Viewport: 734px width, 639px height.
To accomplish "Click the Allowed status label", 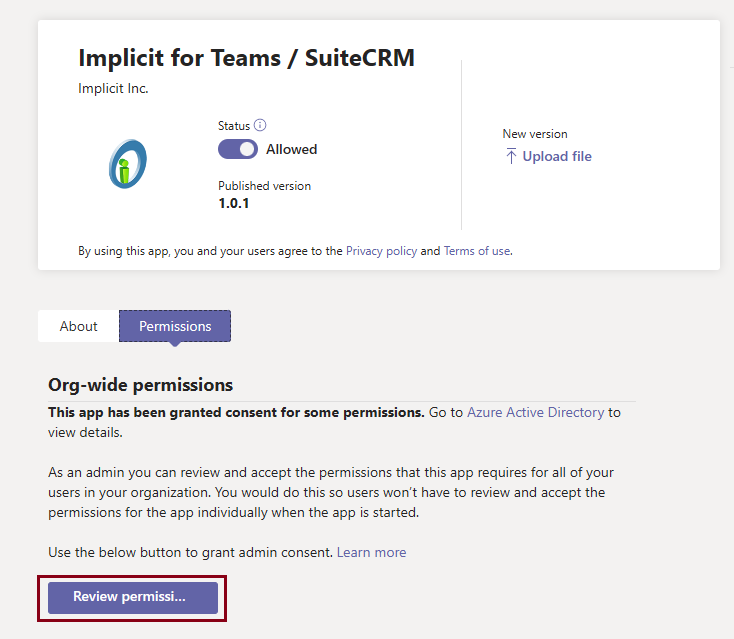I will [291, 149].
